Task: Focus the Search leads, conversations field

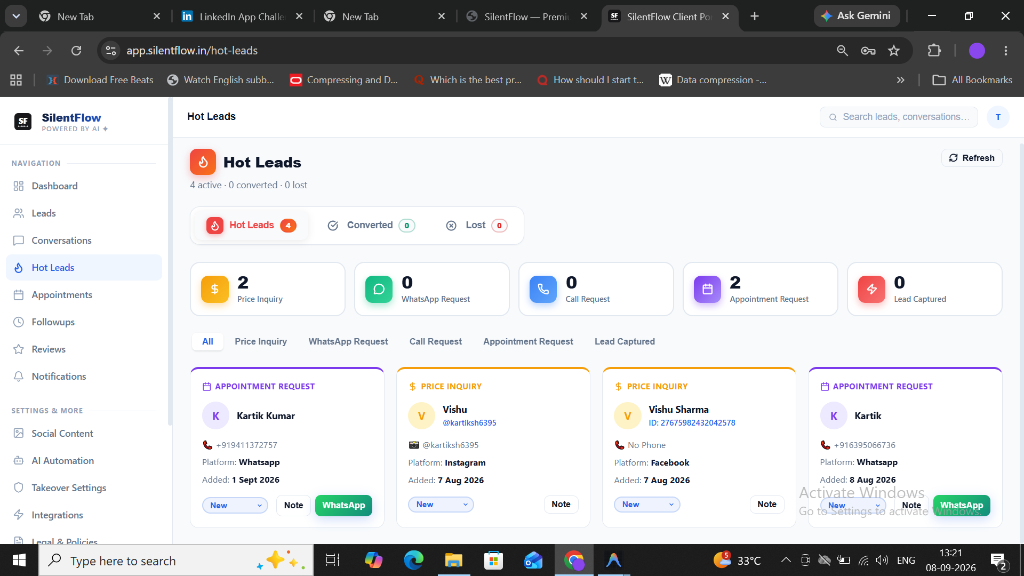Action: tap(899, 117)
